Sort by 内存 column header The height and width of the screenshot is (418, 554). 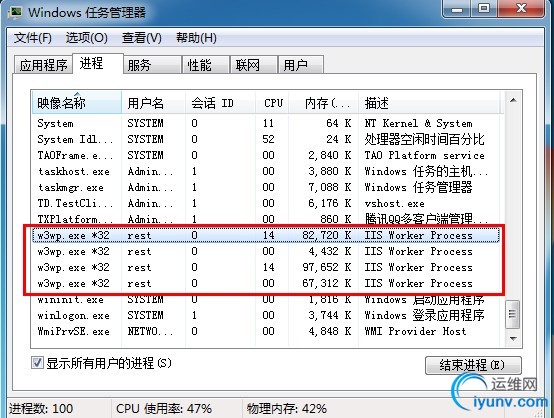point(324,103)
